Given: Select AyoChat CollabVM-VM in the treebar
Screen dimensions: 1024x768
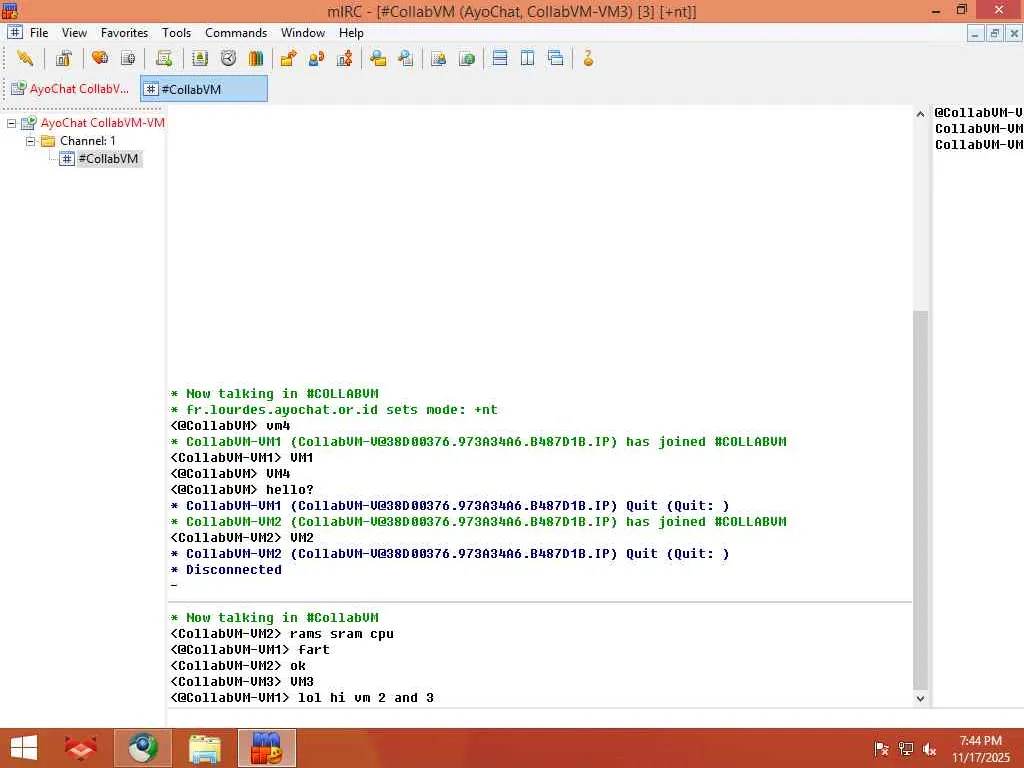Looking at the screenshot, I should 103,123.
